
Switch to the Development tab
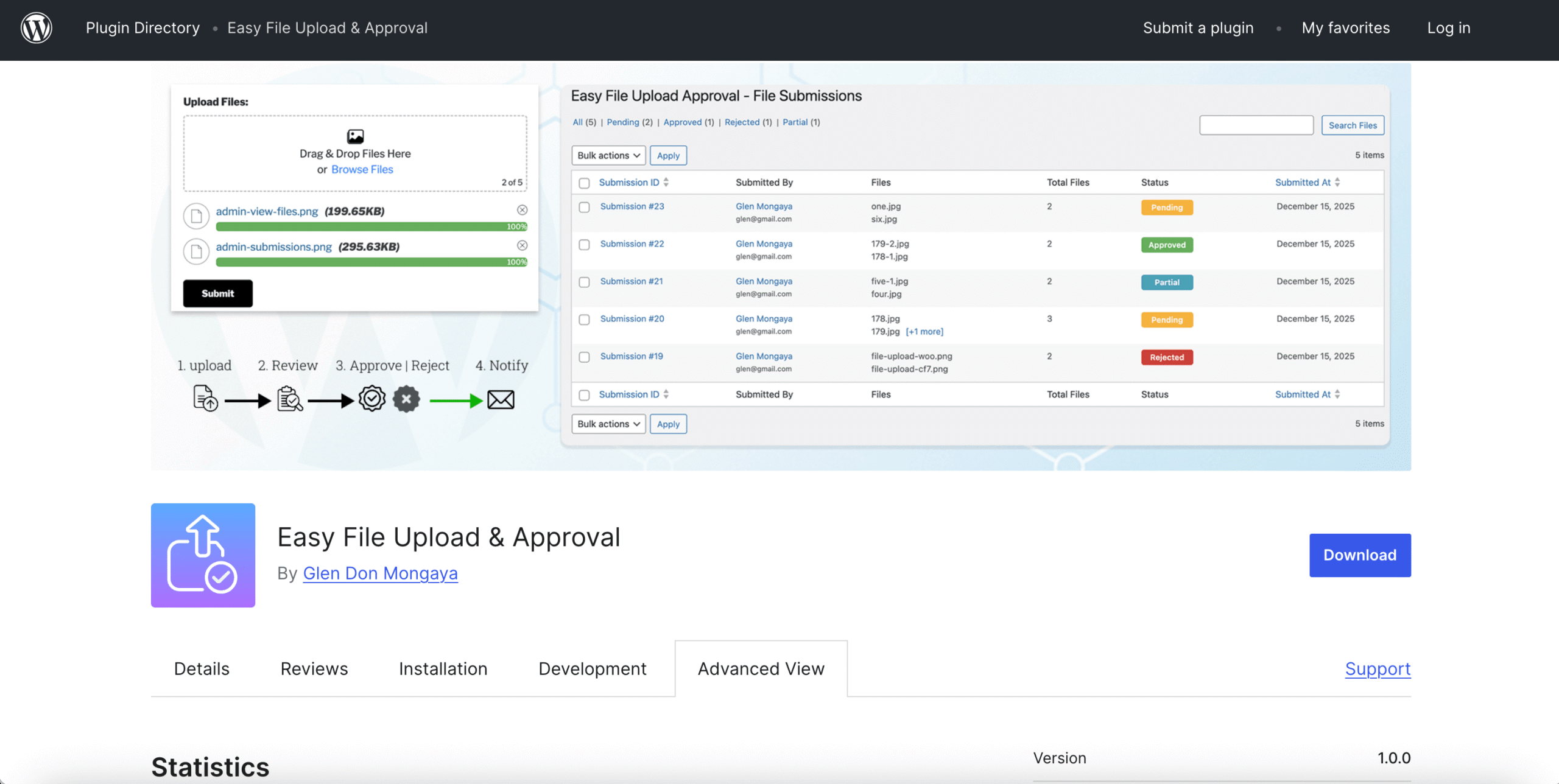(x=592, y=668)
